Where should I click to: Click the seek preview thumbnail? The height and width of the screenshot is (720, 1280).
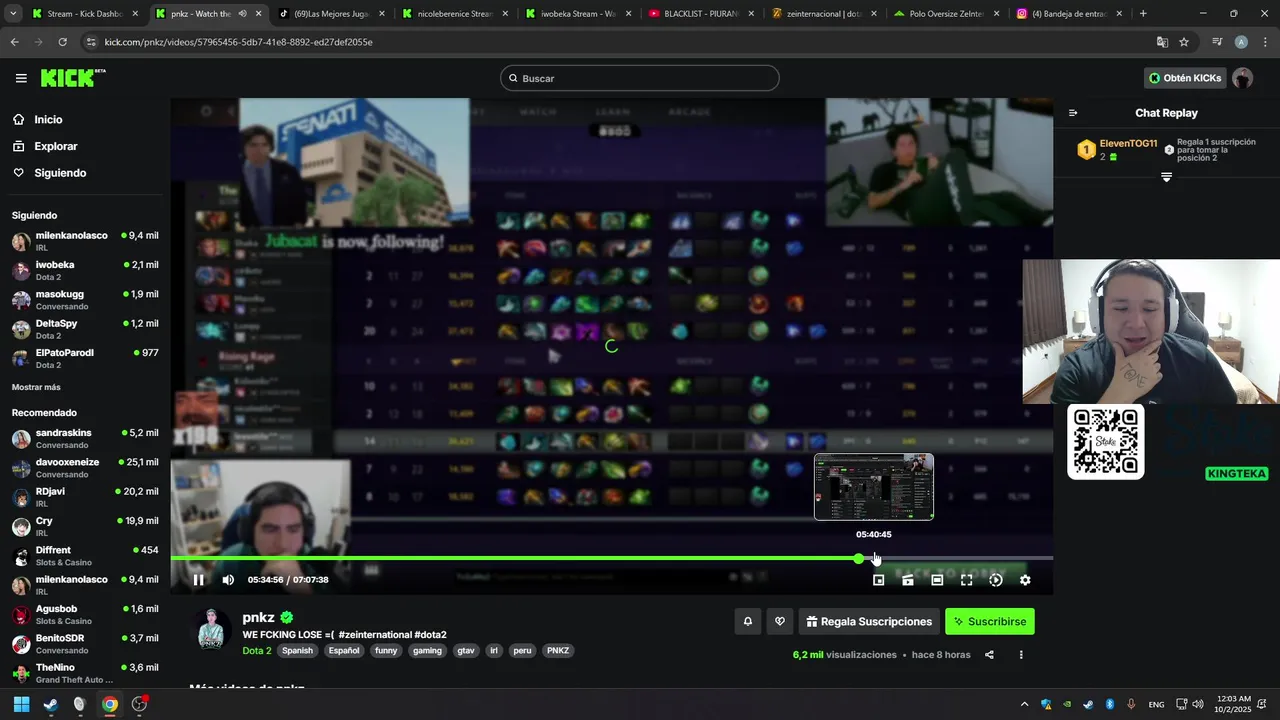pos(874,487)
